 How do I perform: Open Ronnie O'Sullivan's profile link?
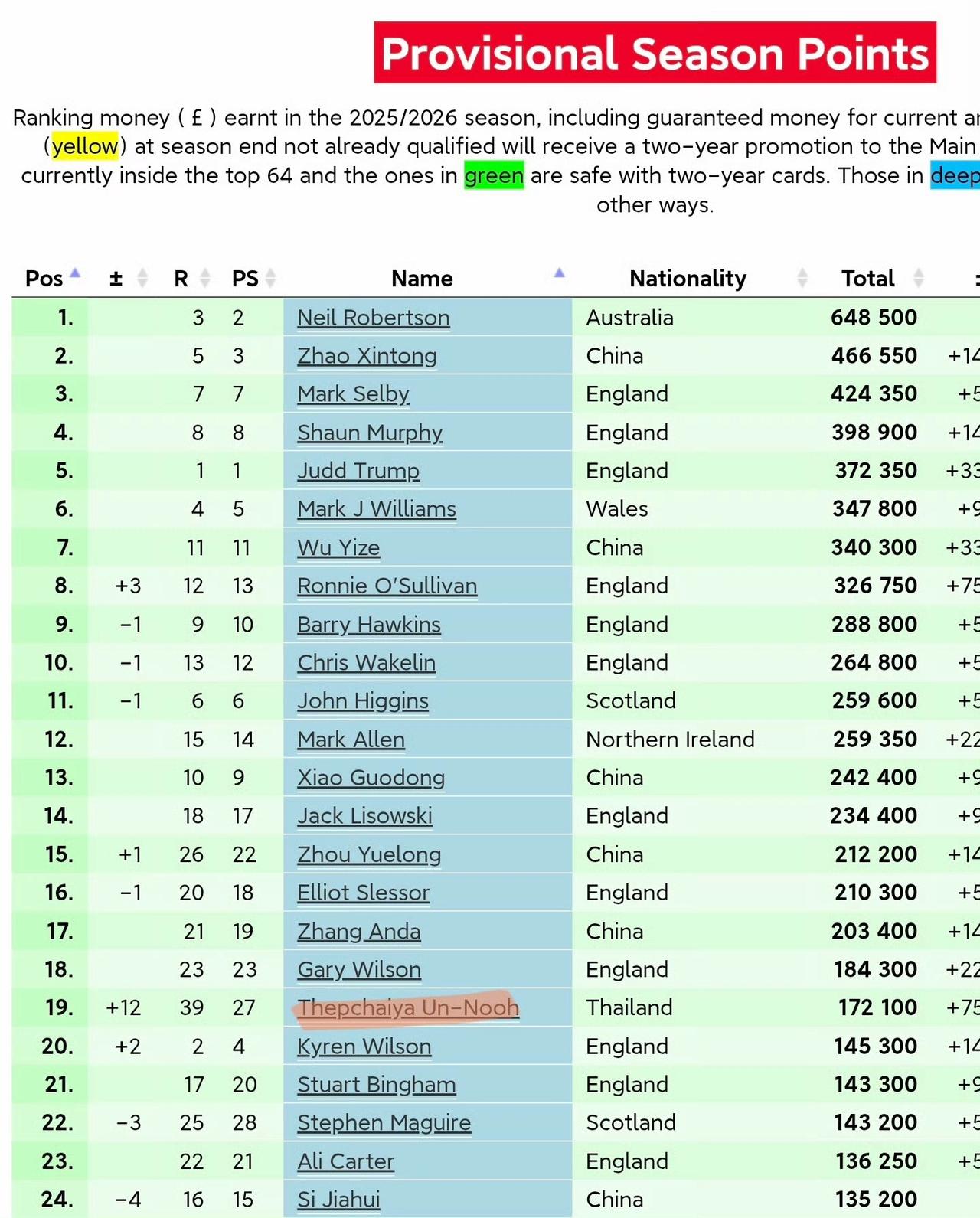(387, 586)
